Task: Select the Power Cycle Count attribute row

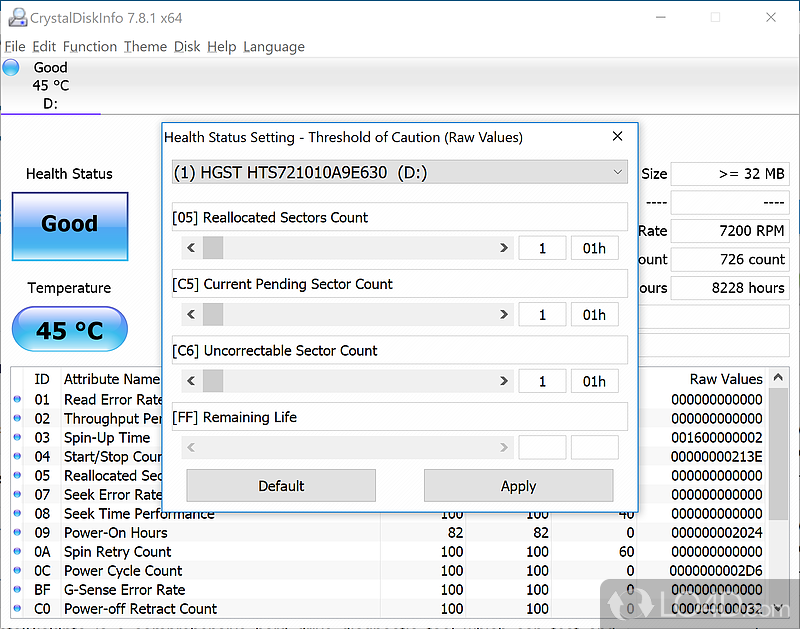Action: pyautogui.click(x=389, y=570)
